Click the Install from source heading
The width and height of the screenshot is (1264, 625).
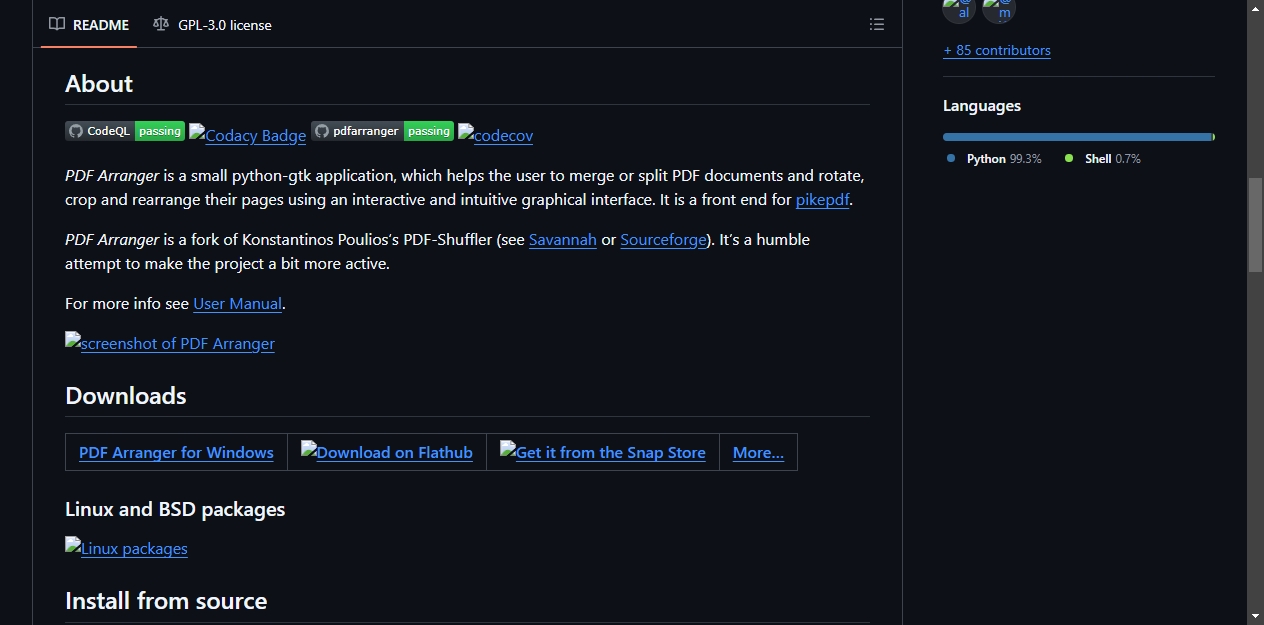coord(166,601)
